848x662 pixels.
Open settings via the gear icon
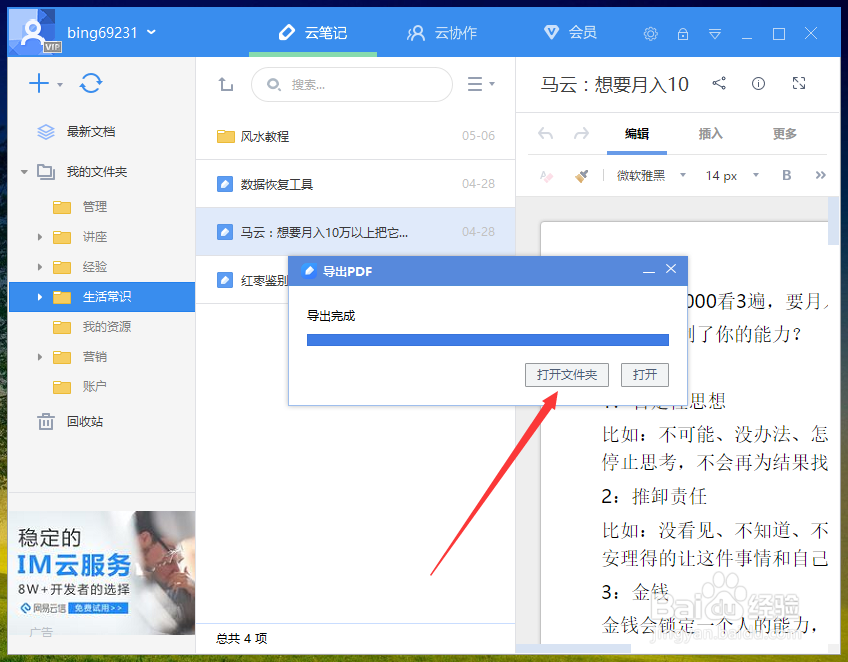click(x=650, y=33)
